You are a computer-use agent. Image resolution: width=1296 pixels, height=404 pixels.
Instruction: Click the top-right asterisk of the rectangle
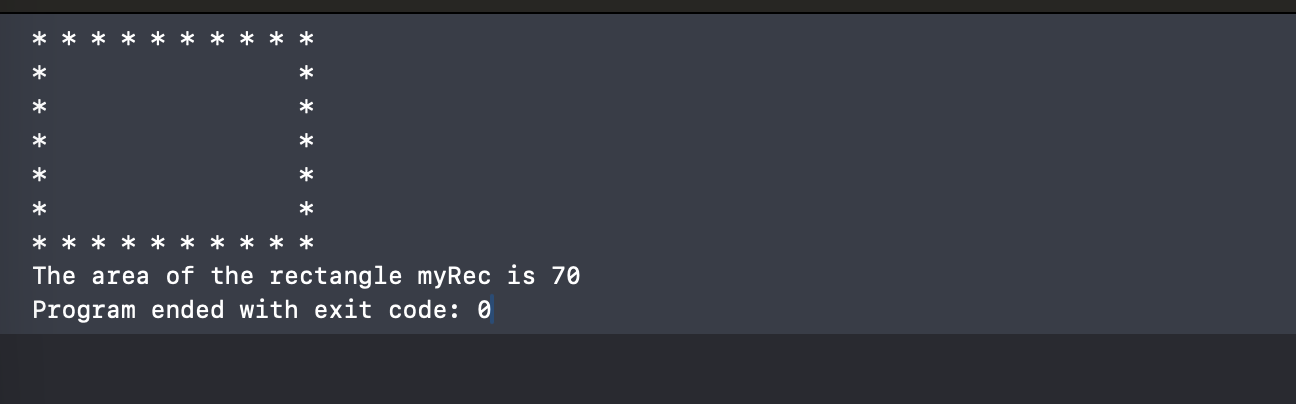coord(307,40)
